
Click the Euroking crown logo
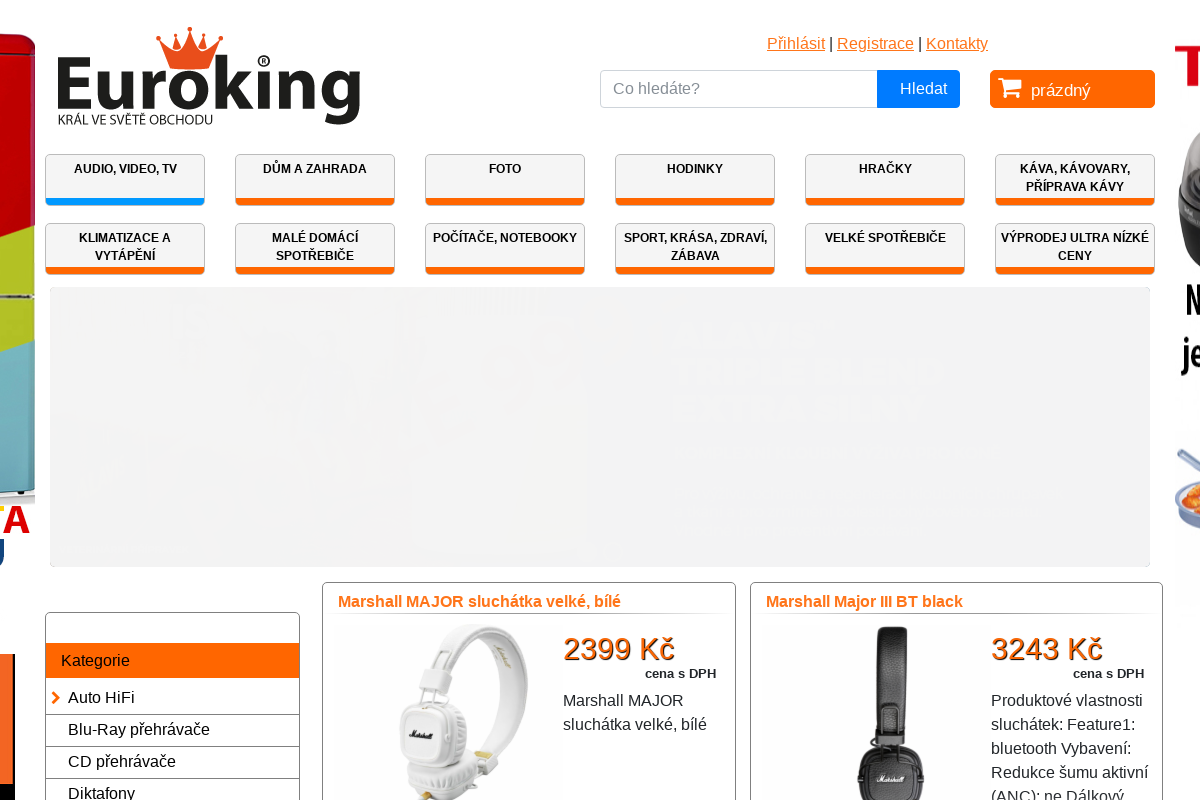(x=208, y=76)
